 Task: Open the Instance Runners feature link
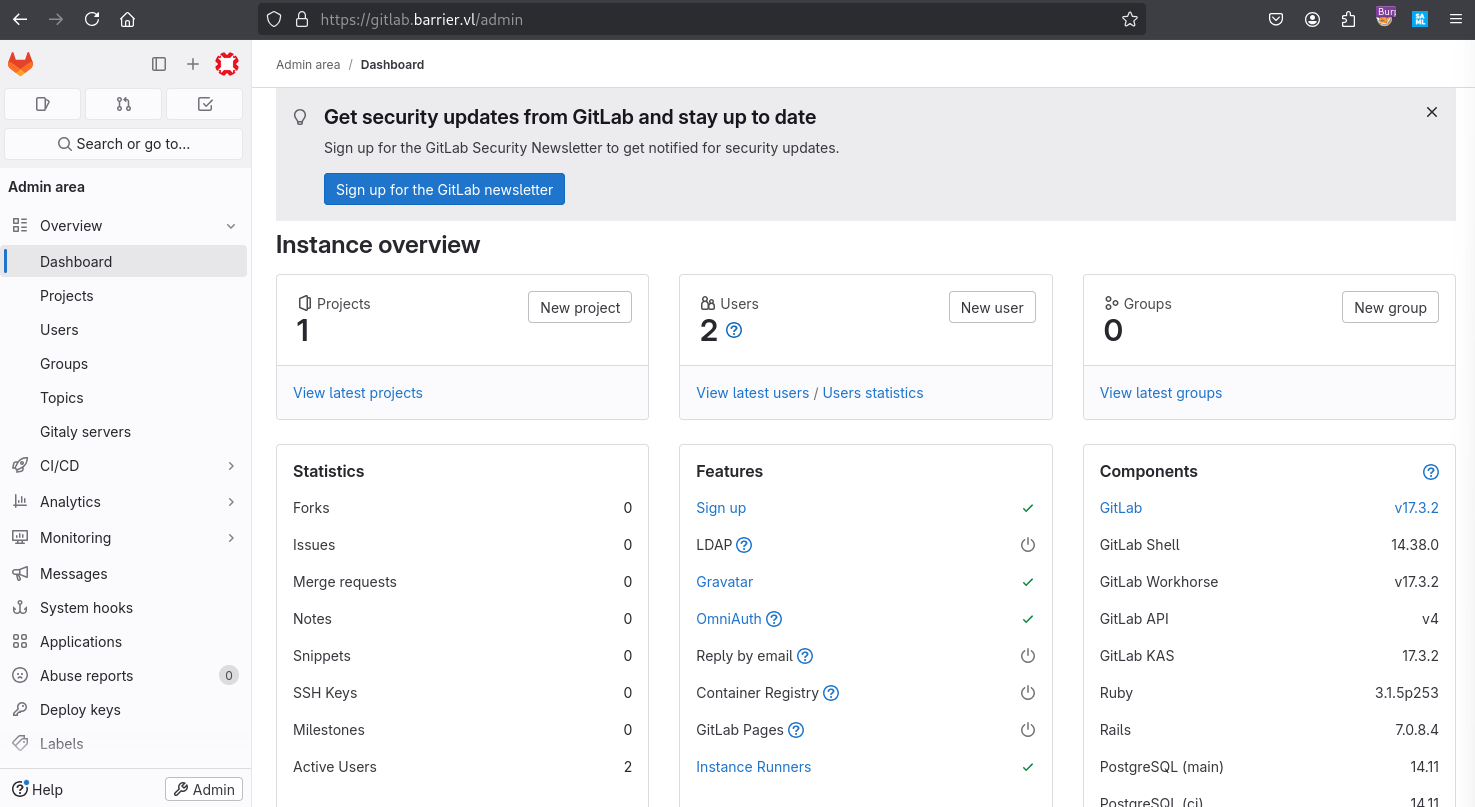click(x=753, y=767)
